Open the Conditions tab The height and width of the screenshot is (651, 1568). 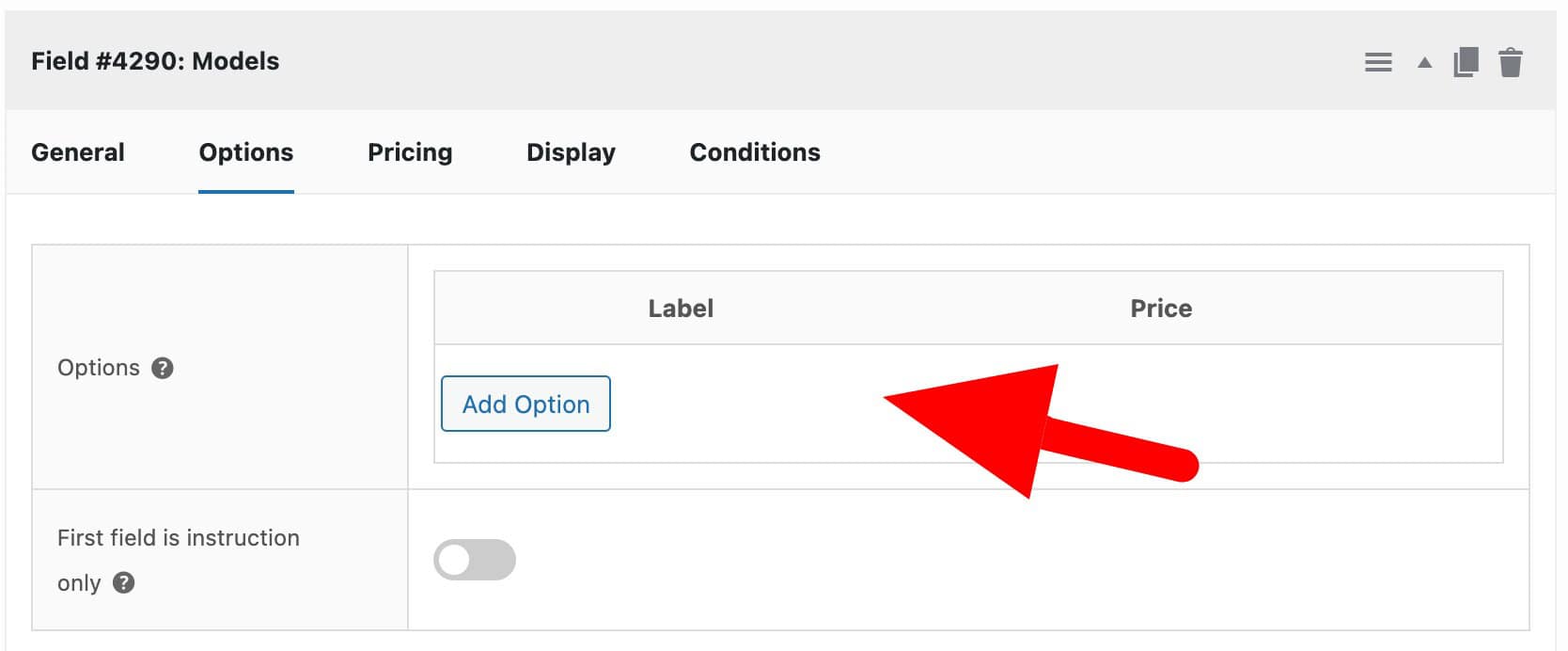tap(755, 152)
